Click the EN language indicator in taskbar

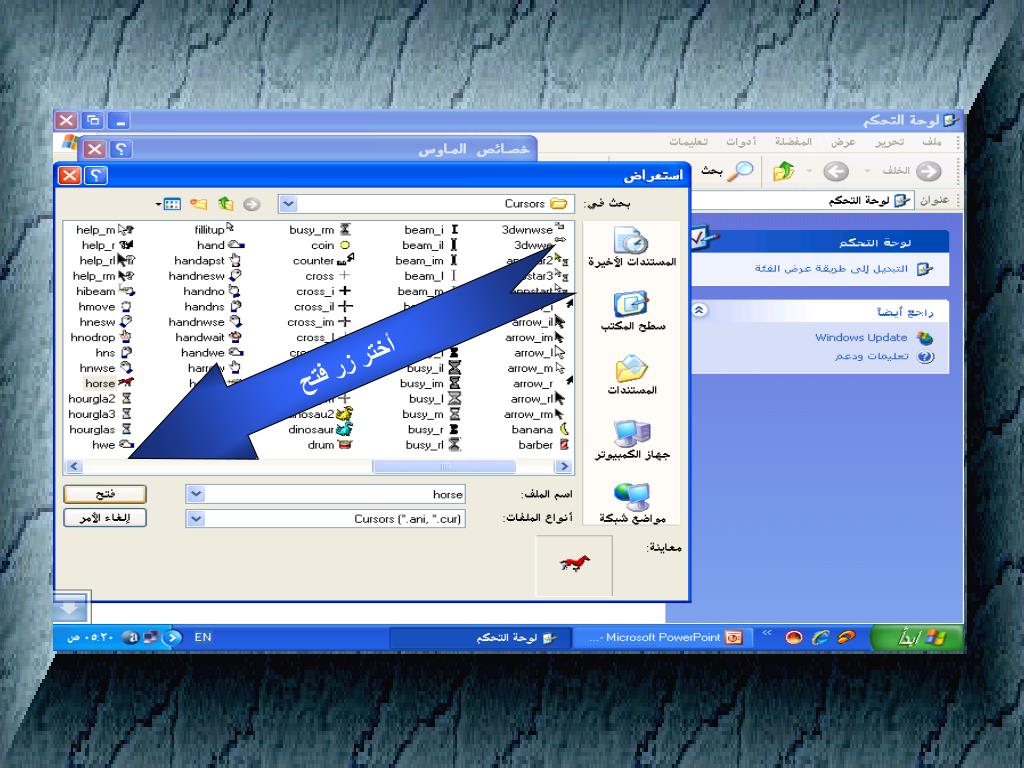202,637
